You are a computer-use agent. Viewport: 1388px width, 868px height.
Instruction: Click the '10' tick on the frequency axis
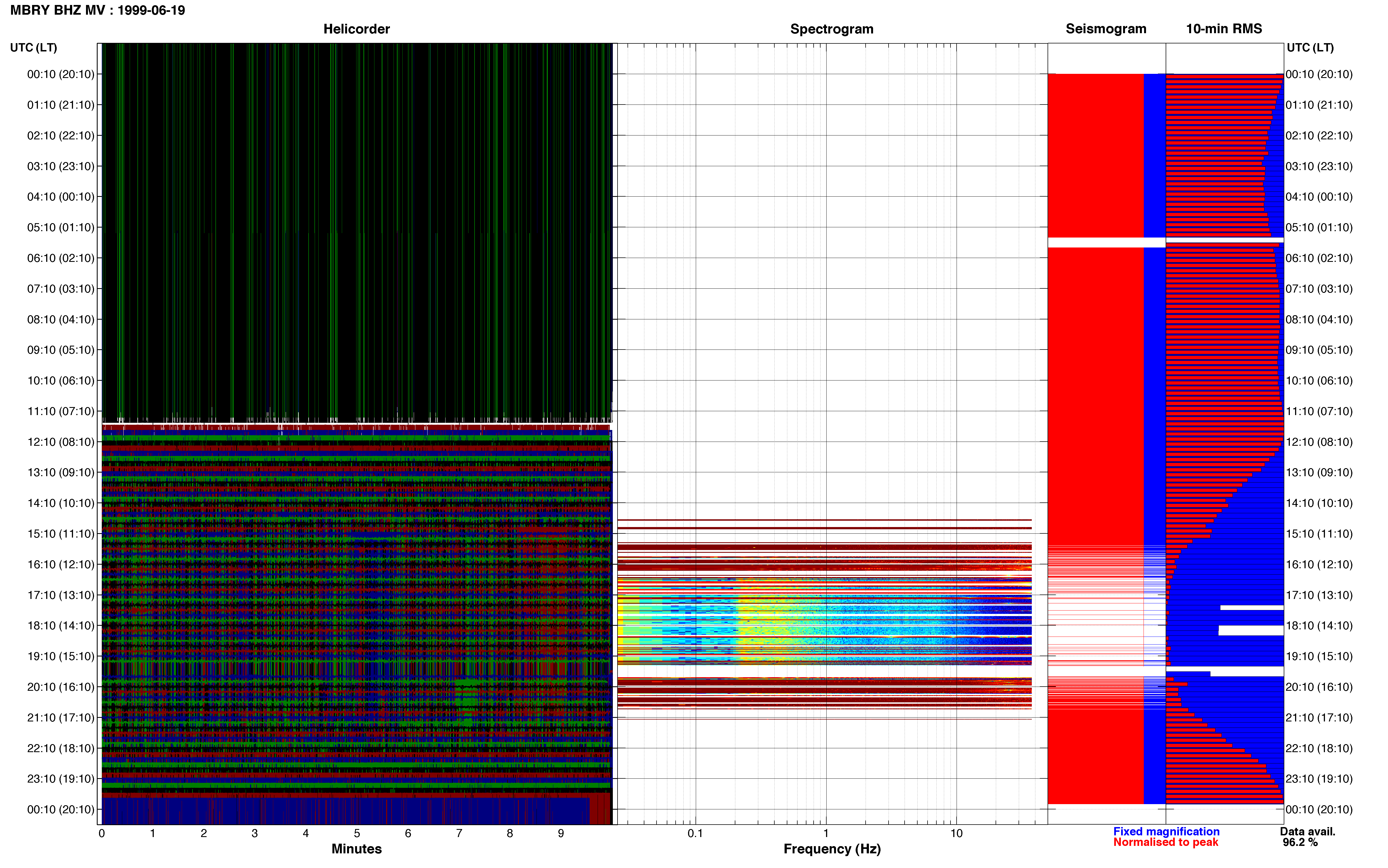click(956, 833)
